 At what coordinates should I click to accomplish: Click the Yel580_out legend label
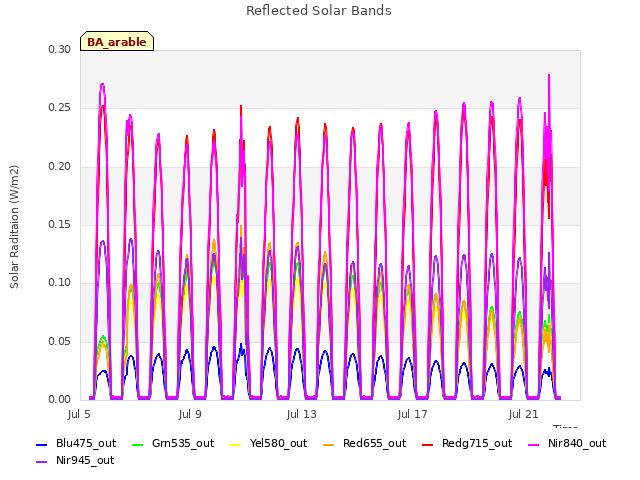point(278,443)
